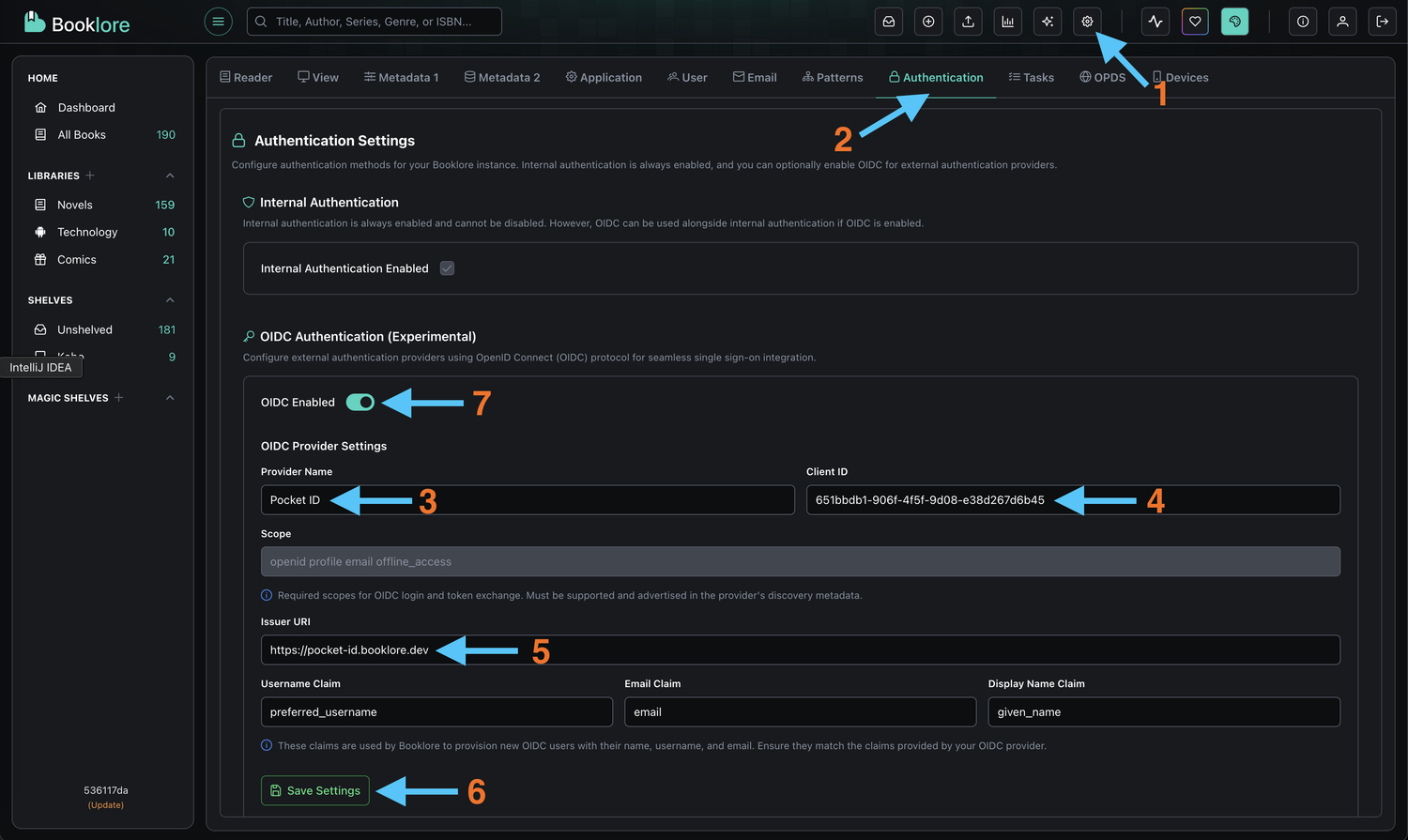
Task: Open the theme palette icon
Action: [1234, 21]
